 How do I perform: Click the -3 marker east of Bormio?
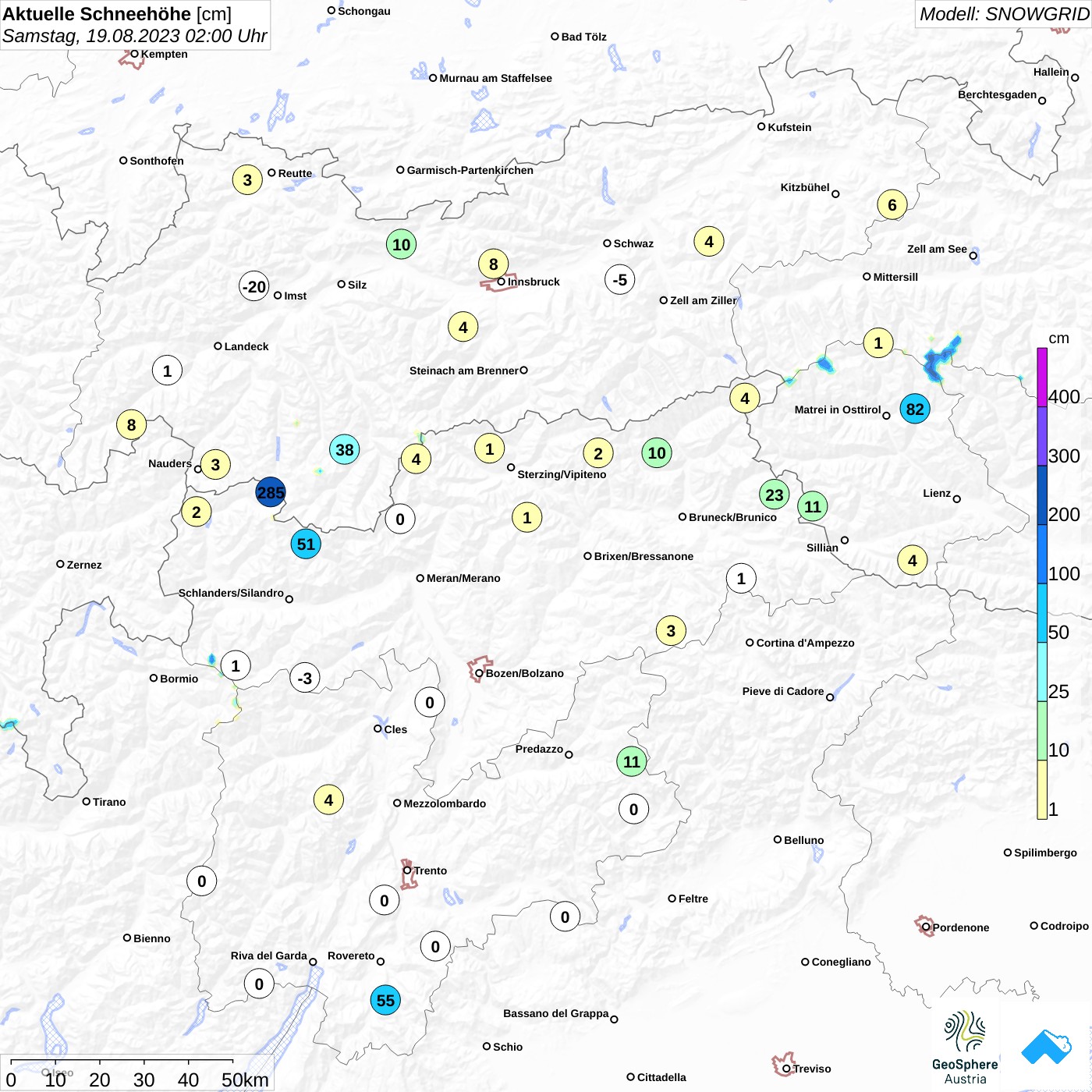[305, 678]
